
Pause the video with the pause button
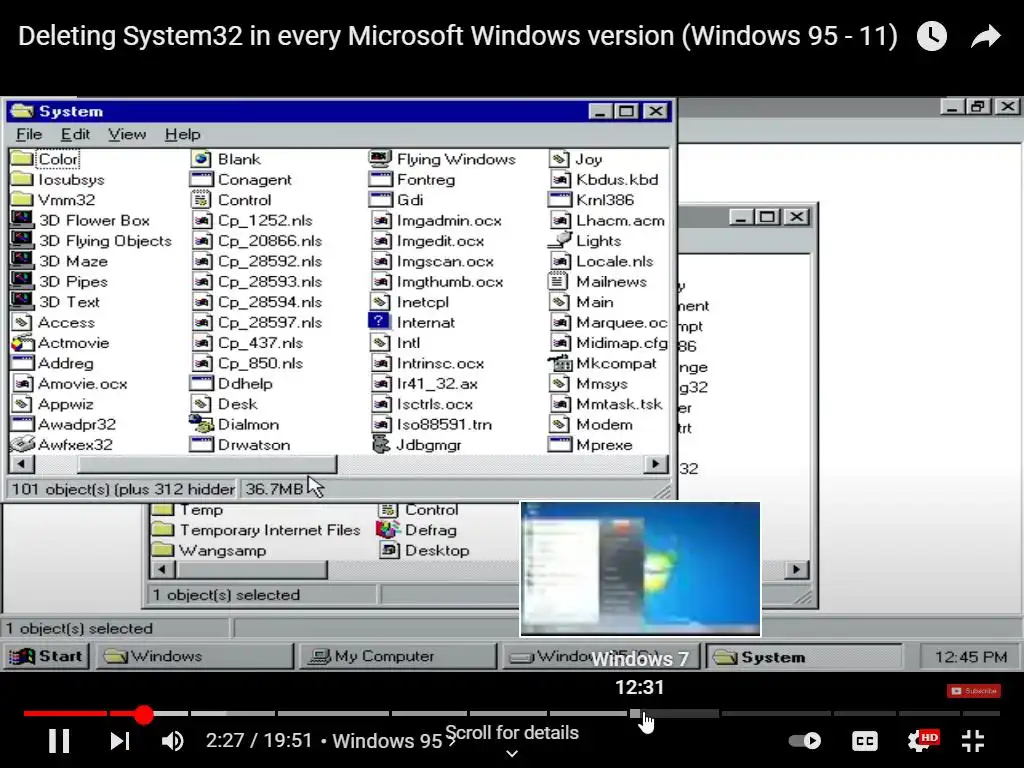(59, 741)
